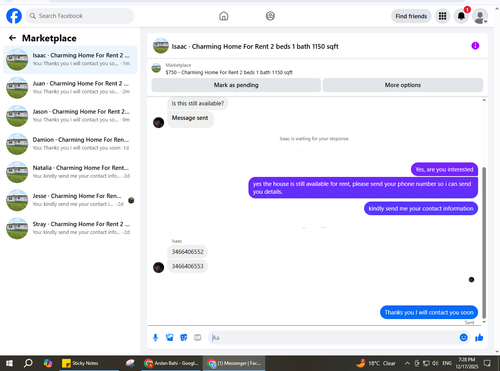This screenshot has width=500, height=371.
Task: Go back using Marketplace back arrow
Action: (x=12, y=38)
